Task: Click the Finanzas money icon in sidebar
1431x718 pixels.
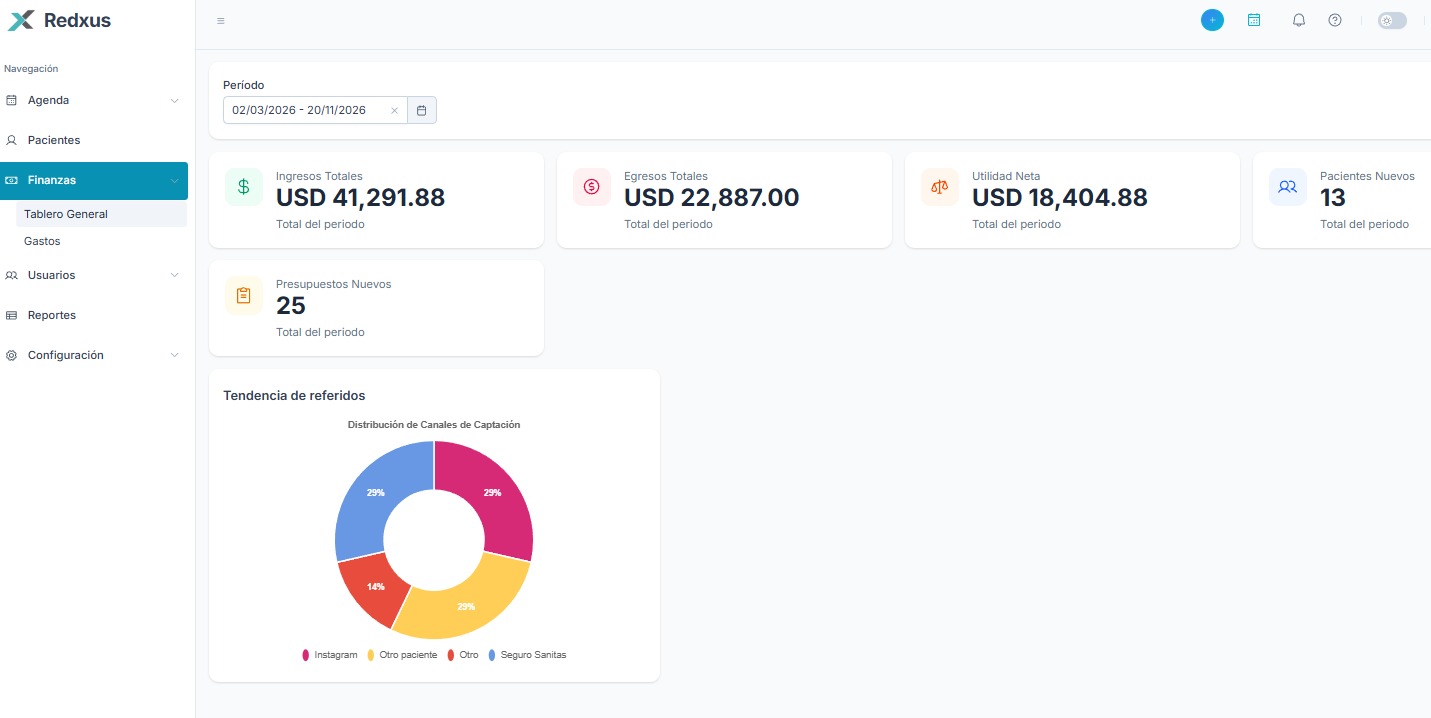Action: tap(12, 181)
